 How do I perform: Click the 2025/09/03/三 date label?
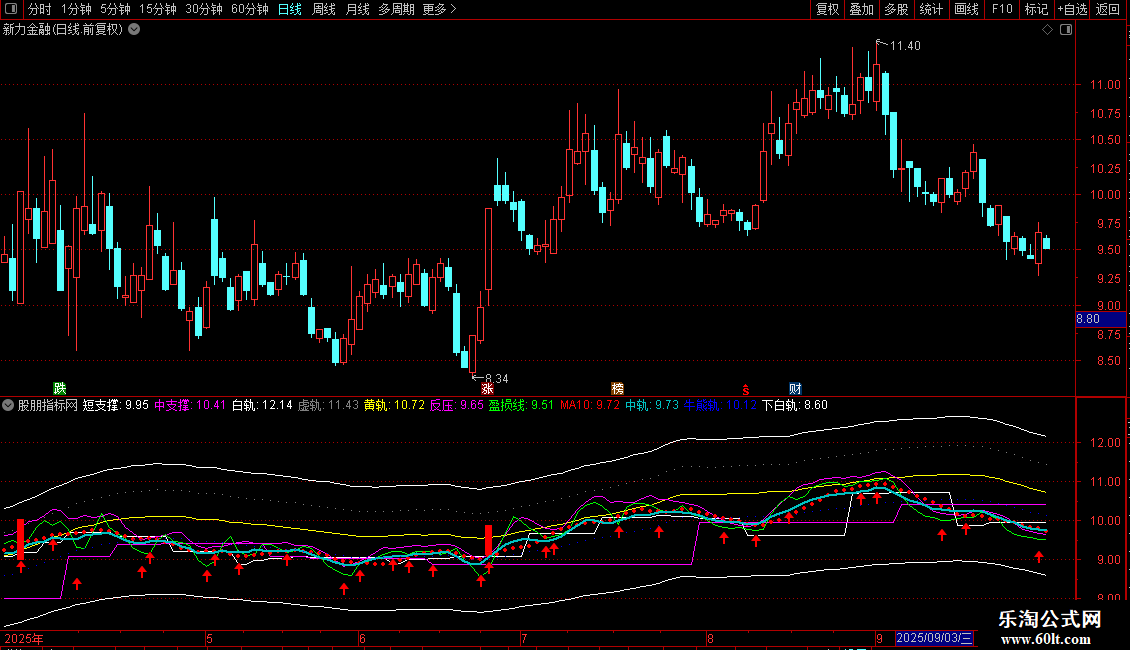pyautogui.click(x=935, y=638)
